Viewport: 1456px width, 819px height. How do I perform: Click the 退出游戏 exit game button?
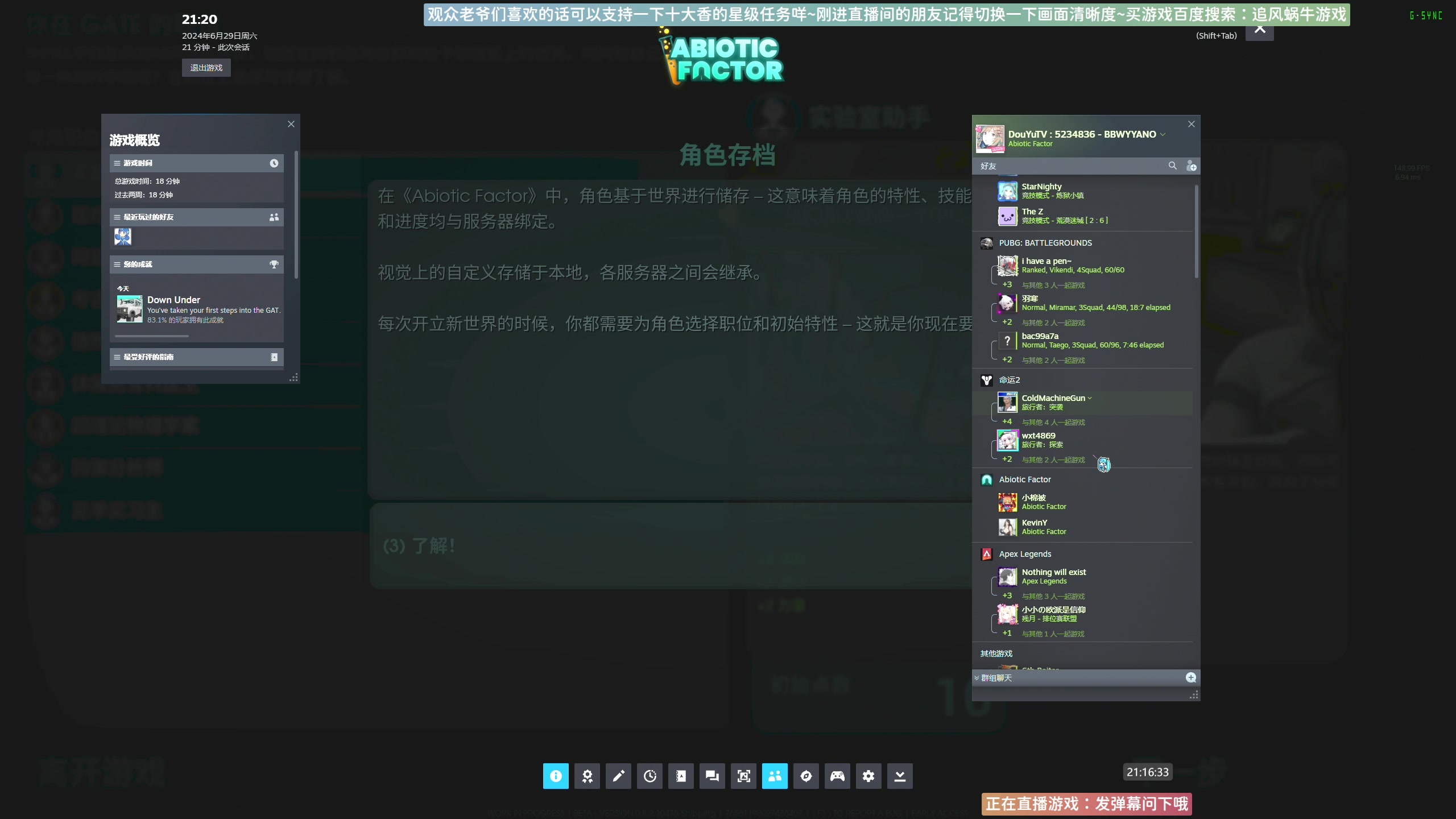(x=206, y=68)
